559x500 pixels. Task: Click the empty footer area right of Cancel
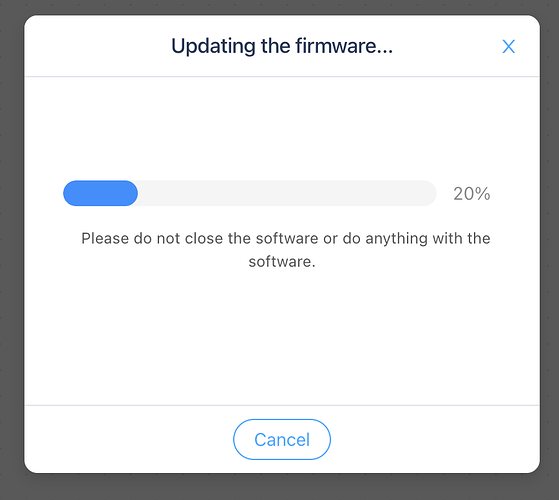pyautogui.click(x=435, y=439)
